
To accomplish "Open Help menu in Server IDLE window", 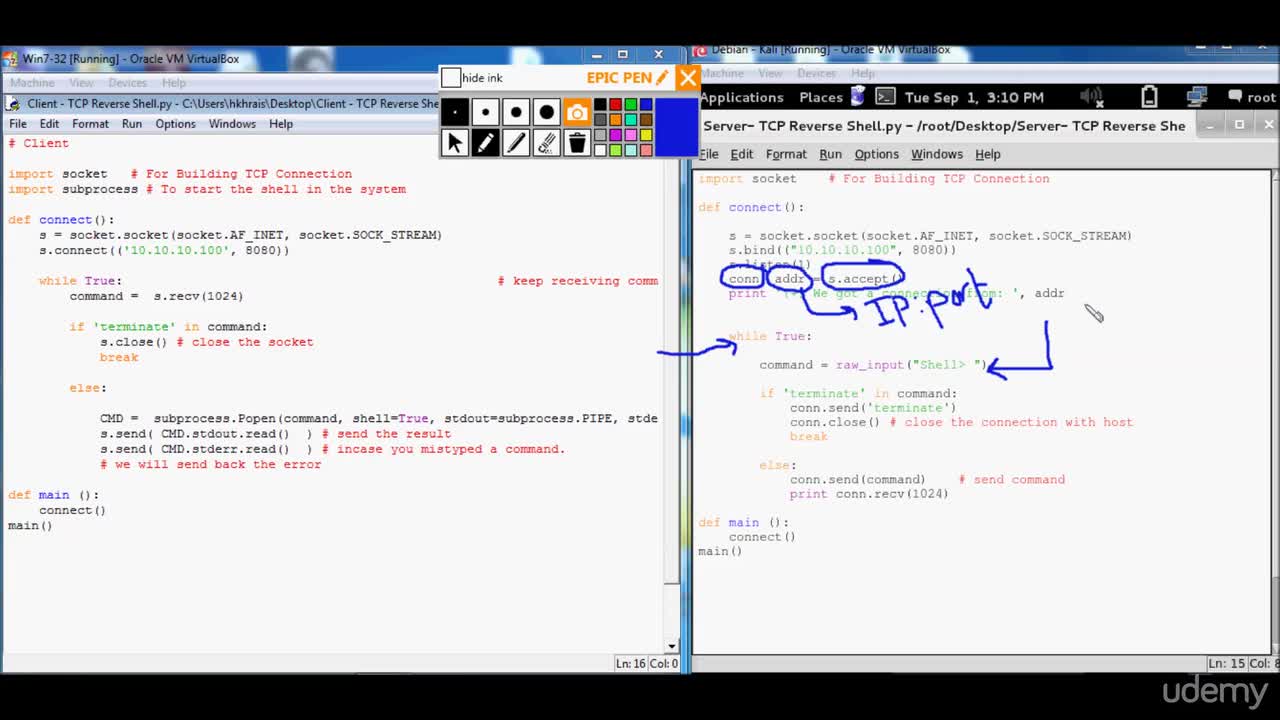I will click(988, 154).
